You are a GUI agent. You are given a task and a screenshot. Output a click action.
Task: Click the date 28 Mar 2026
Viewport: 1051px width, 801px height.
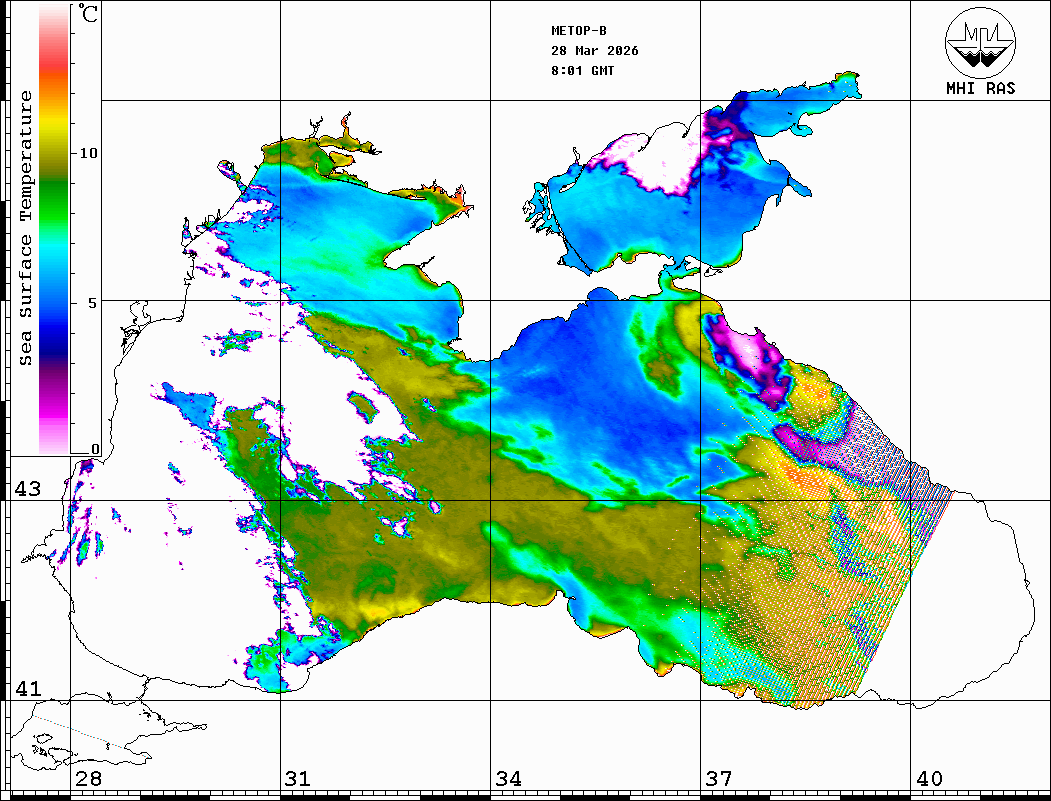595,51
